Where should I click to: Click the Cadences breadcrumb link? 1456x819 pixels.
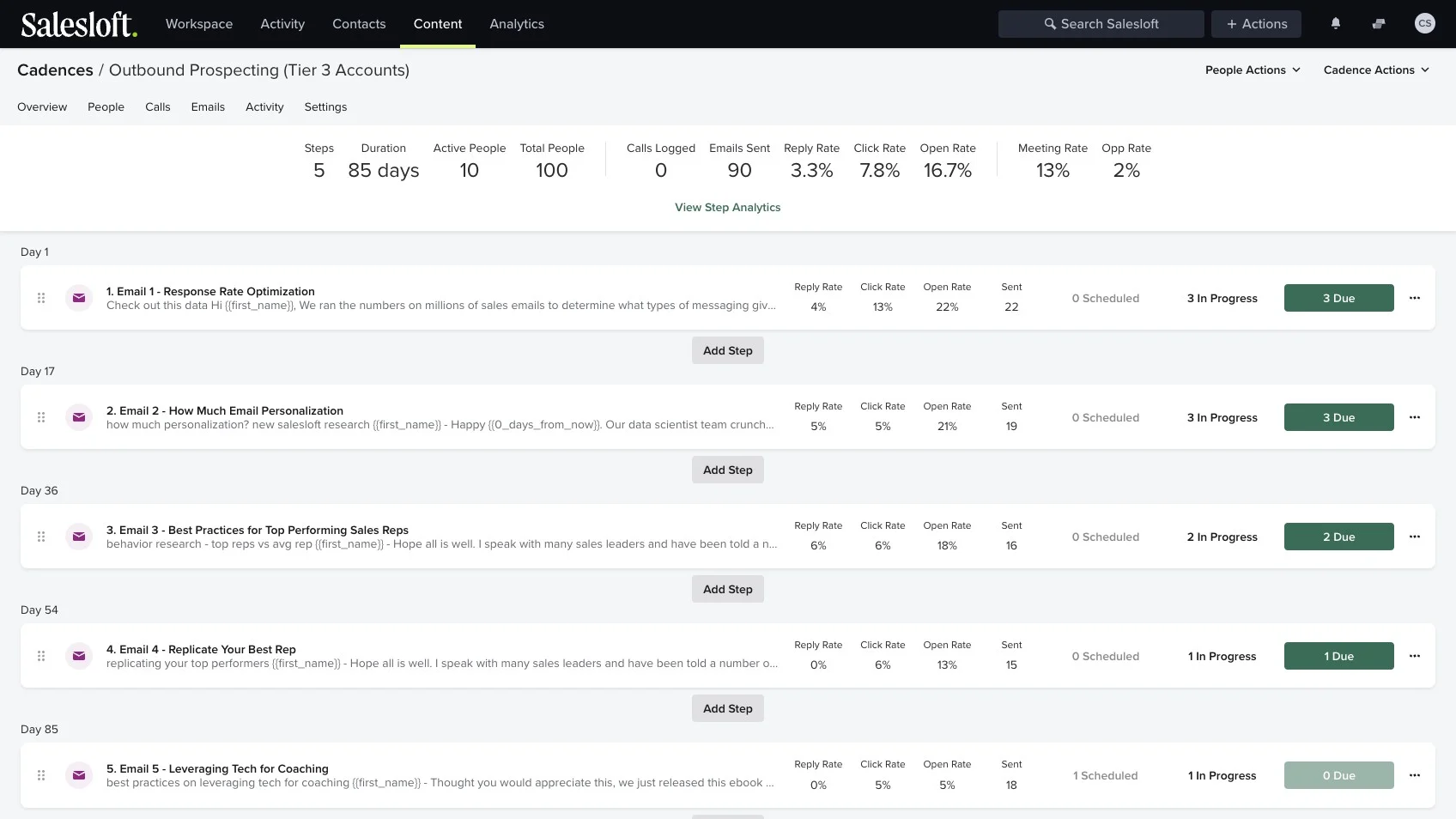tap(55, 70)
